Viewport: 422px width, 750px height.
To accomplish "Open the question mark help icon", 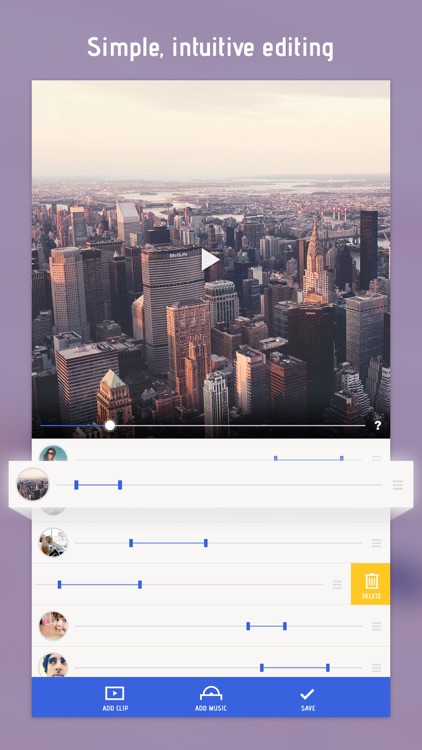I will coord(378,425).
